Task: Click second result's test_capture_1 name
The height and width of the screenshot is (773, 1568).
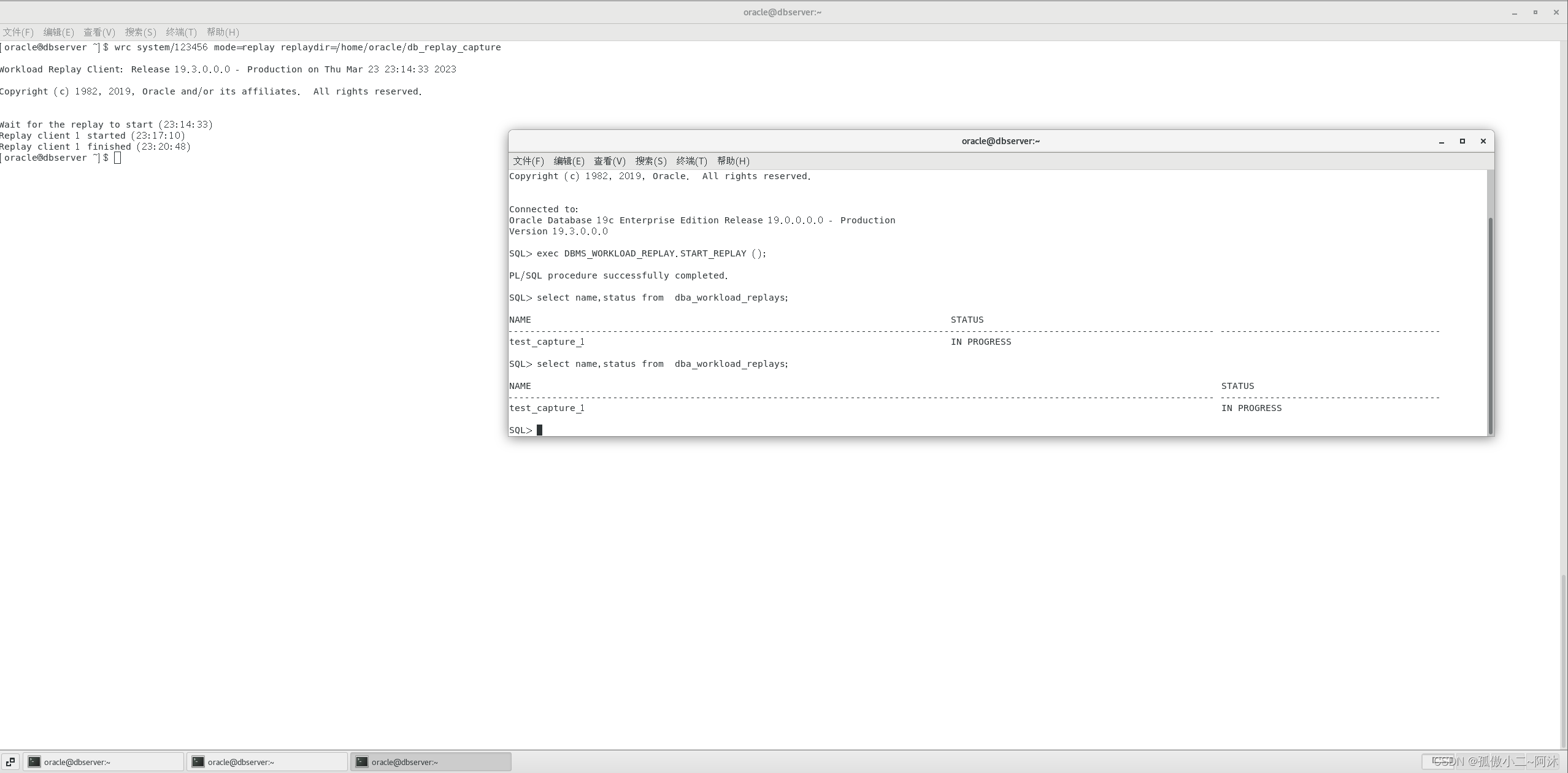Action: (x=547, y=408)
